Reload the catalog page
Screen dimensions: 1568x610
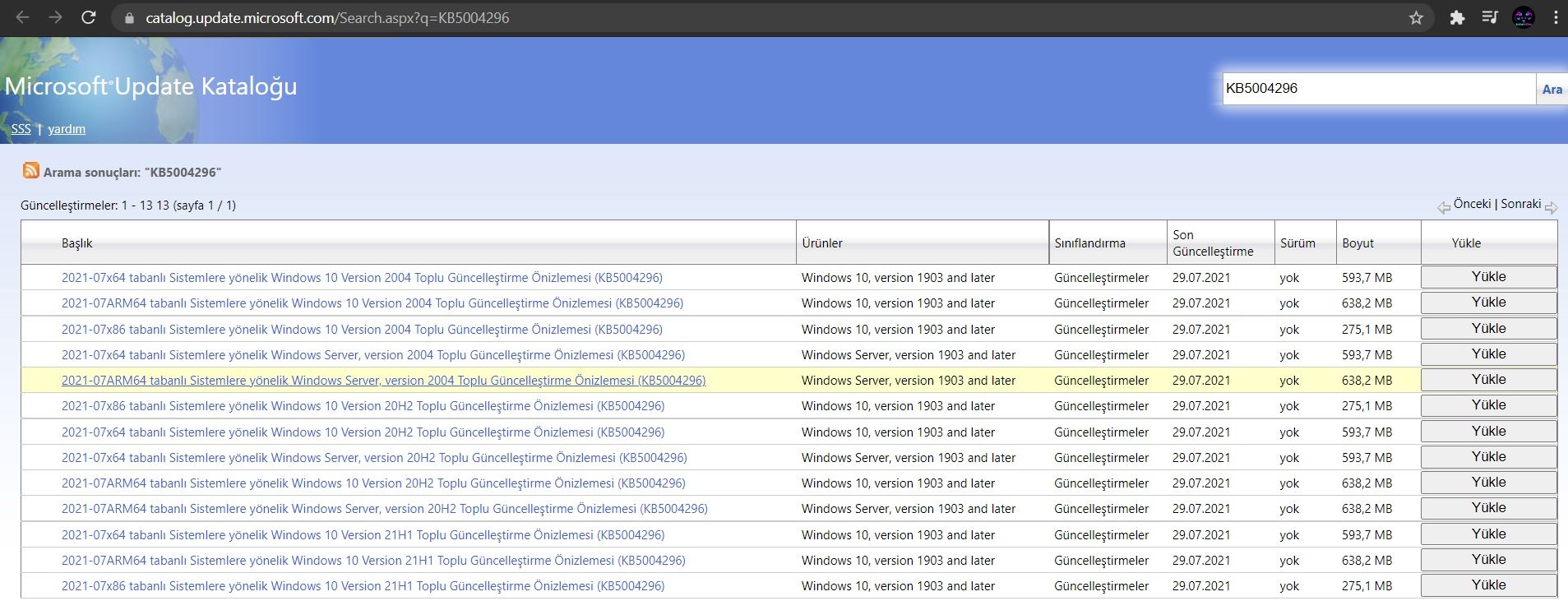tap(89, 17)
